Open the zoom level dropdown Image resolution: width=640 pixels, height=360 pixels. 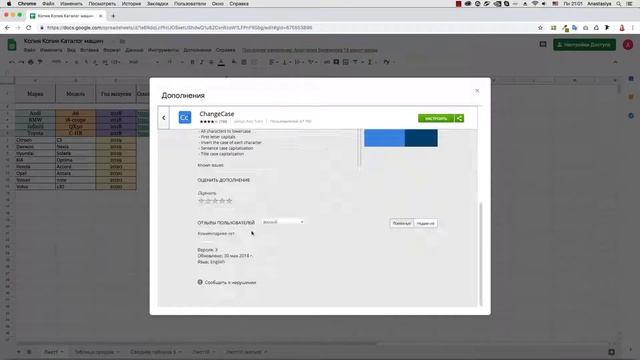(59, 62)
